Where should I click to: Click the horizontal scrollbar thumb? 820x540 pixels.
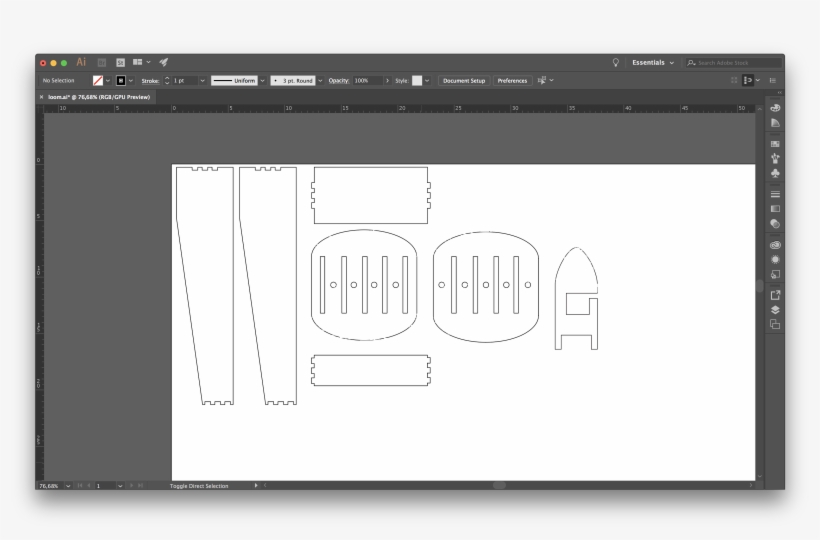[x=499, y=485]
